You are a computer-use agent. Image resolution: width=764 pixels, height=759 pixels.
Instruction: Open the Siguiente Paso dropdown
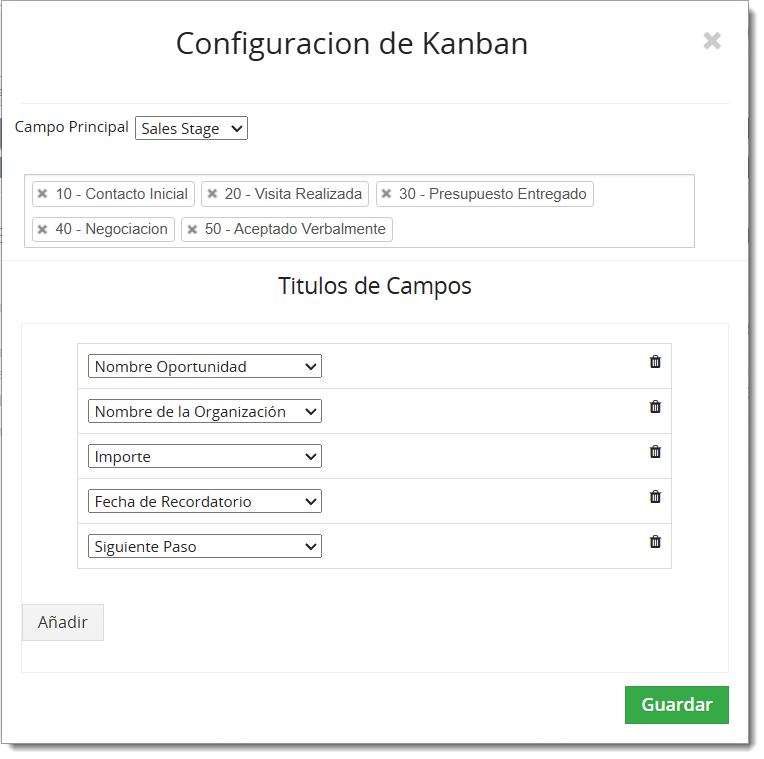point(205,547)
